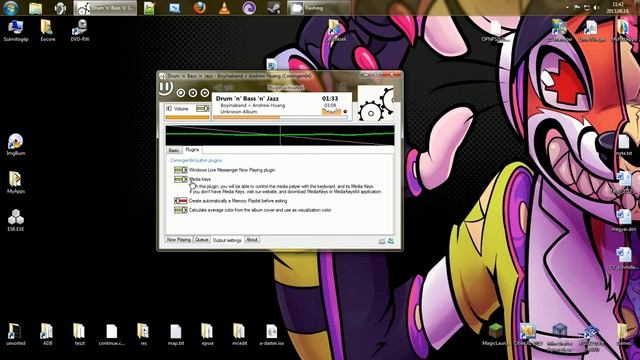
Task: Click the grey icon at the player's bottom right
Action: [382, 241]
